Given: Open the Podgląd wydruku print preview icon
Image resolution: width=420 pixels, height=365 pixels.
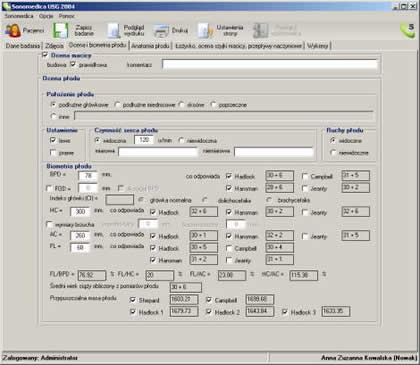Looking at the screenshot, I should coord(113,31).
